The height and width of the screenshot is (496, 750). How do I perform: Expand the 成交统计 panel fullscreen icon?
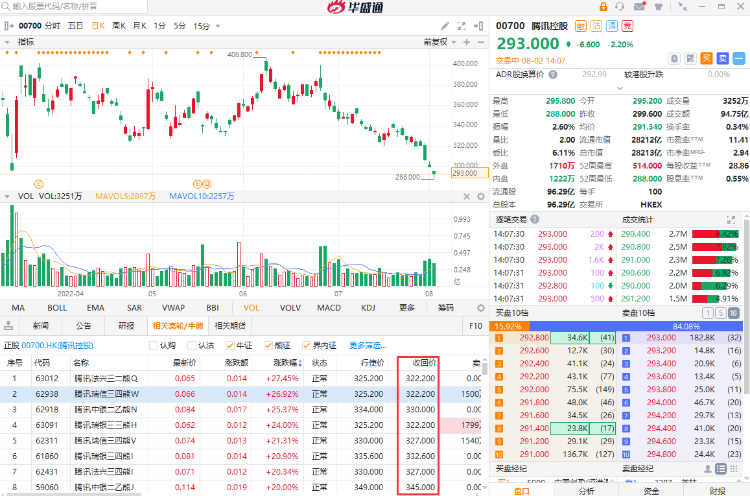coord(731,220)
